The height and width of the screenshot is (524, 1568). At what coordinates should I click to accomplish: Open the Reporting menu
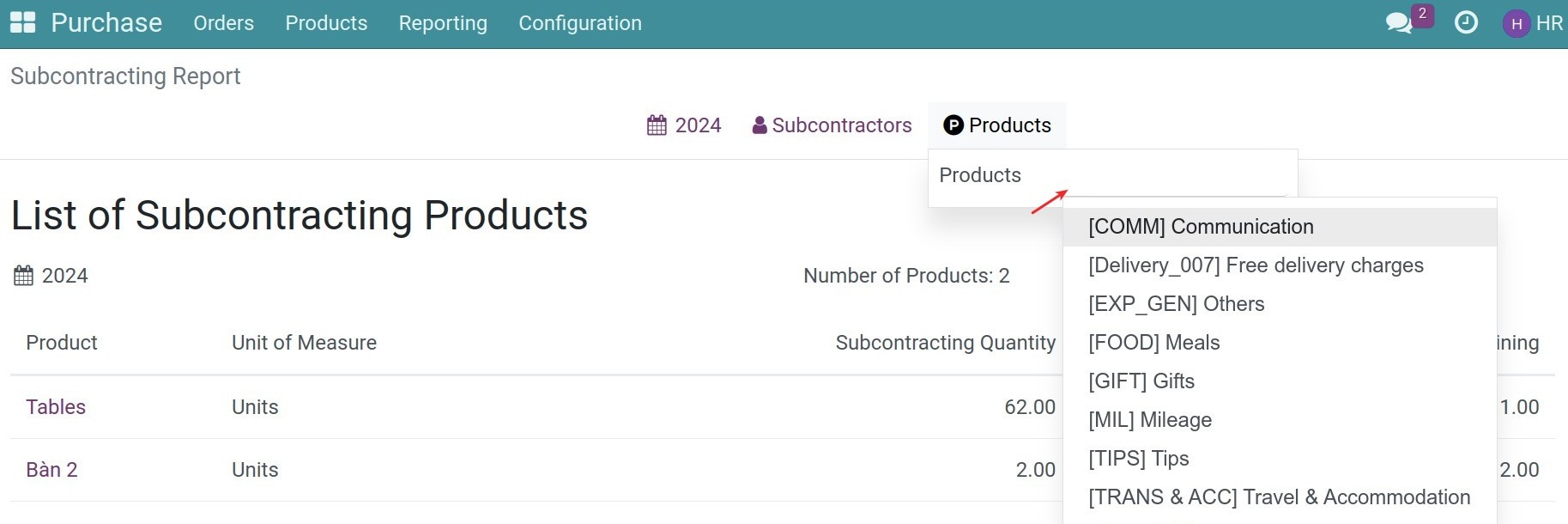point(443,23)
